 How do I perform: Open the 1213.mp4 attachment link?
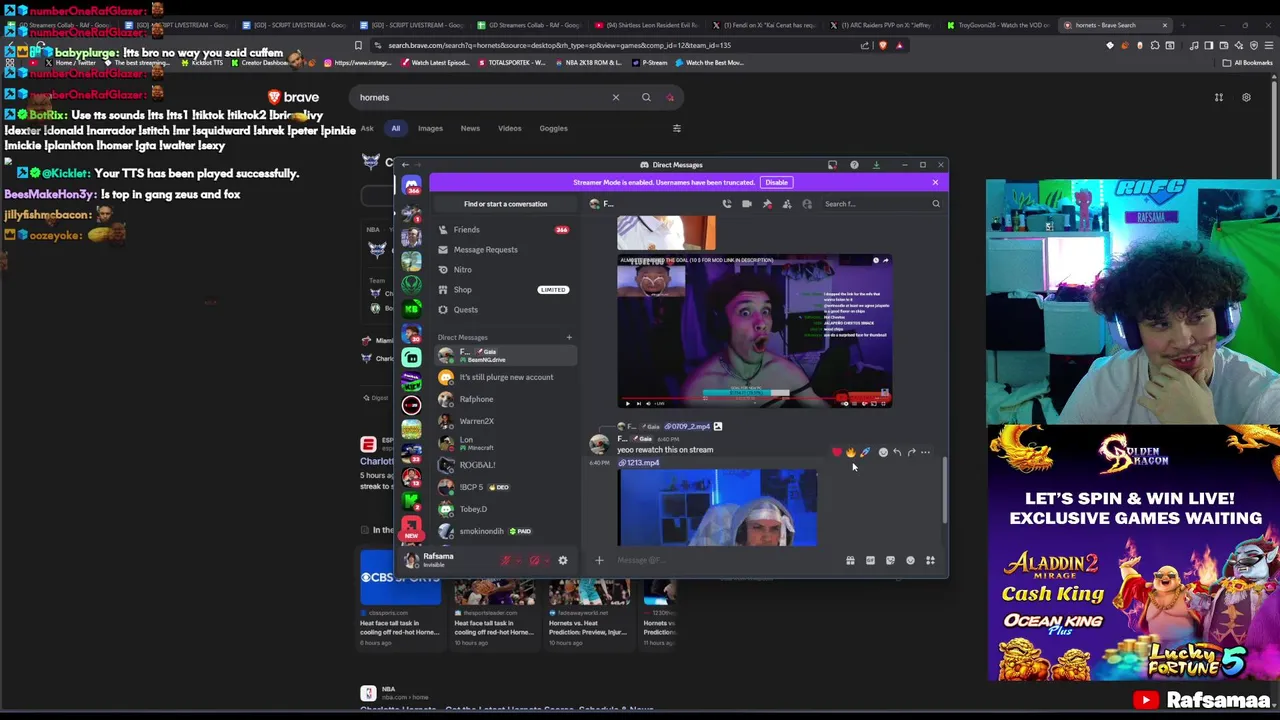640,463
